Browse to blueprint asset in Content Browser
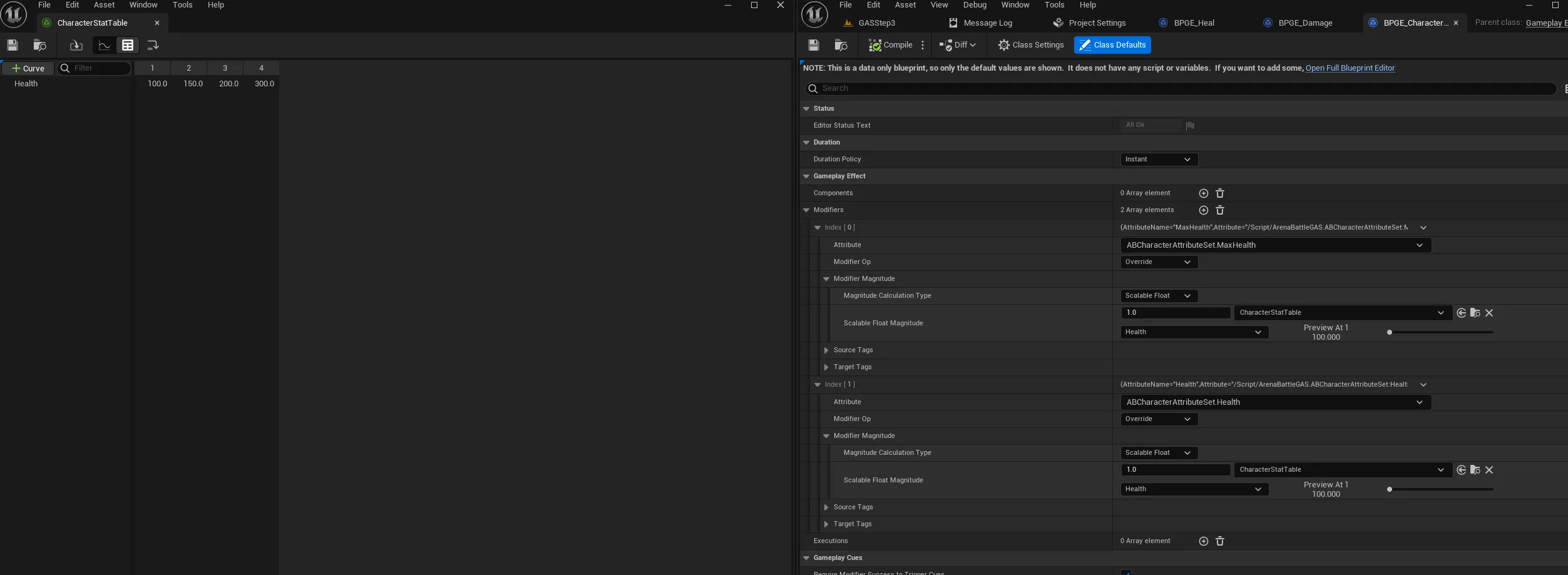The width and height of the screenshot is (1568, 575). 841,45
